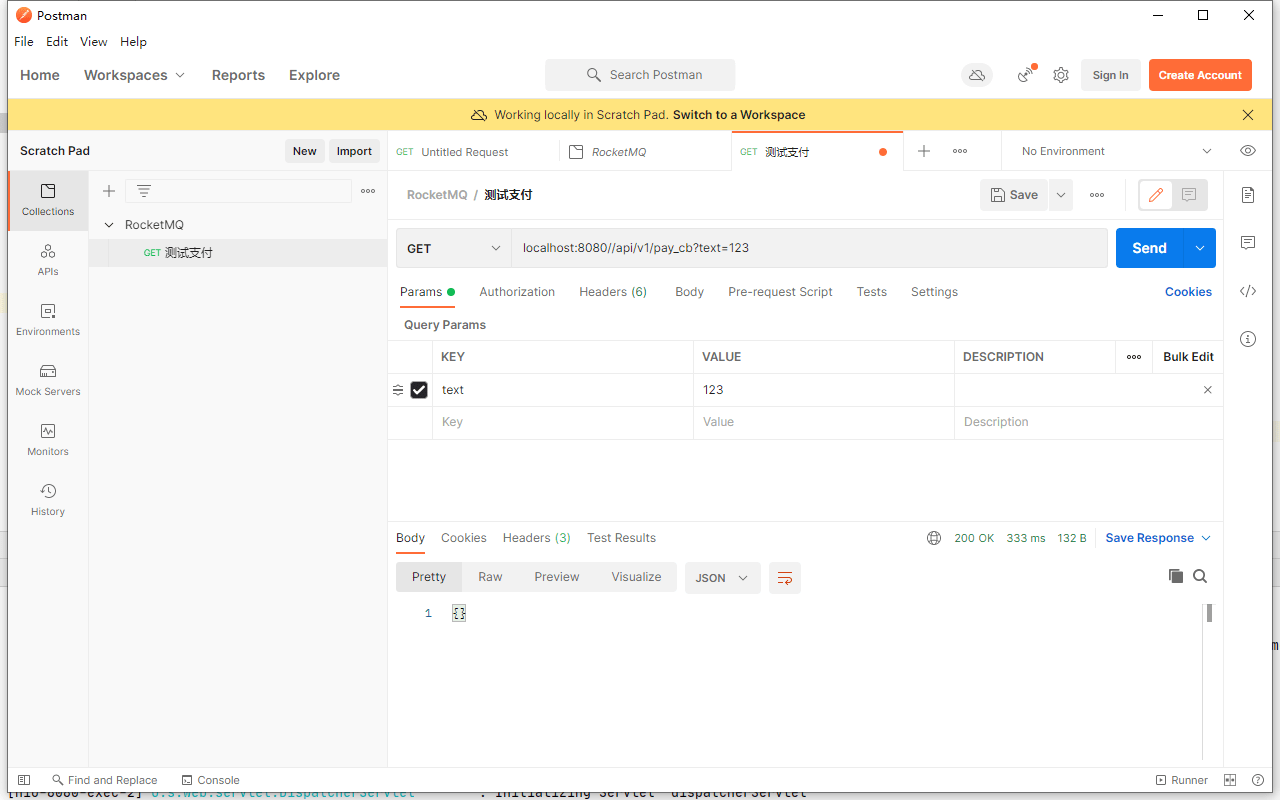
Task: Open request info icon in right sidebar
Action: point(1248,339)
